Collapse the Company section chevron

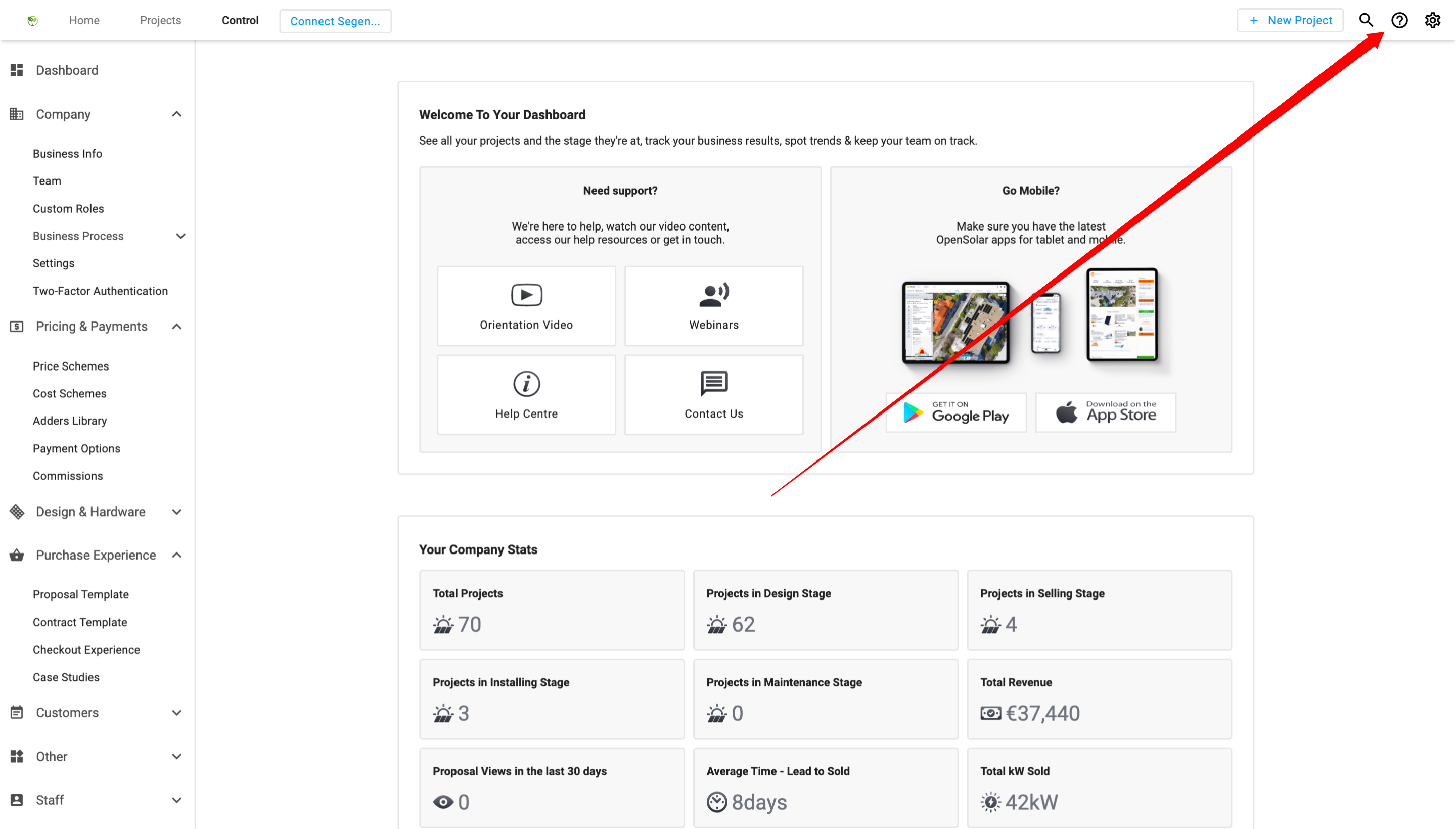pyautogui.click(x=176, y=114)
